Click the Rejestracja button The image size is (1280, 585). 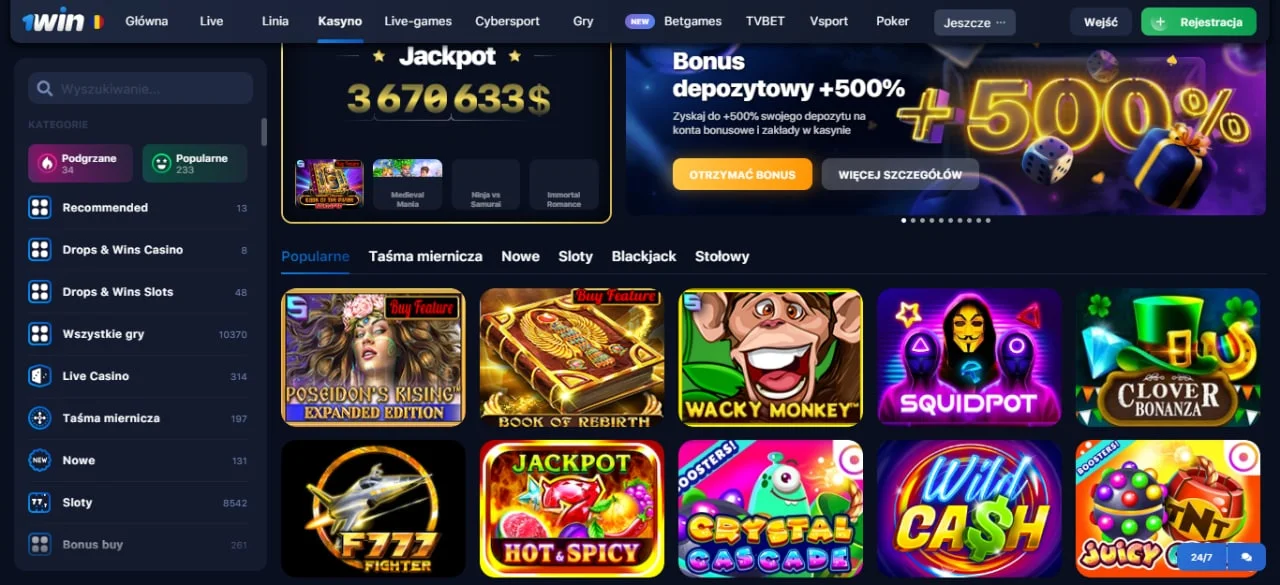pos(1199,22)
